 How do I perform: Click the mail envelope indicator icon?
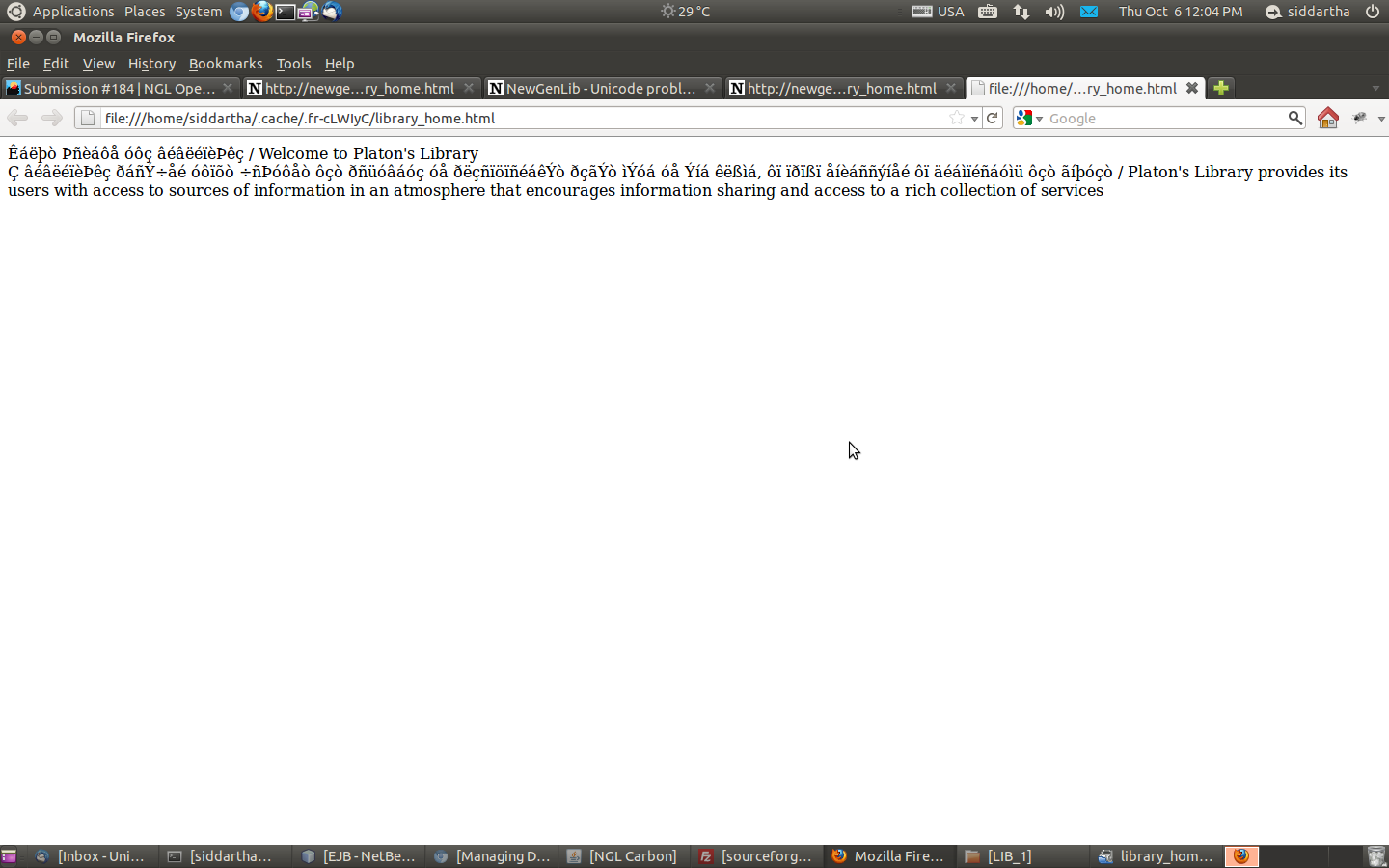pos(1089,12)
